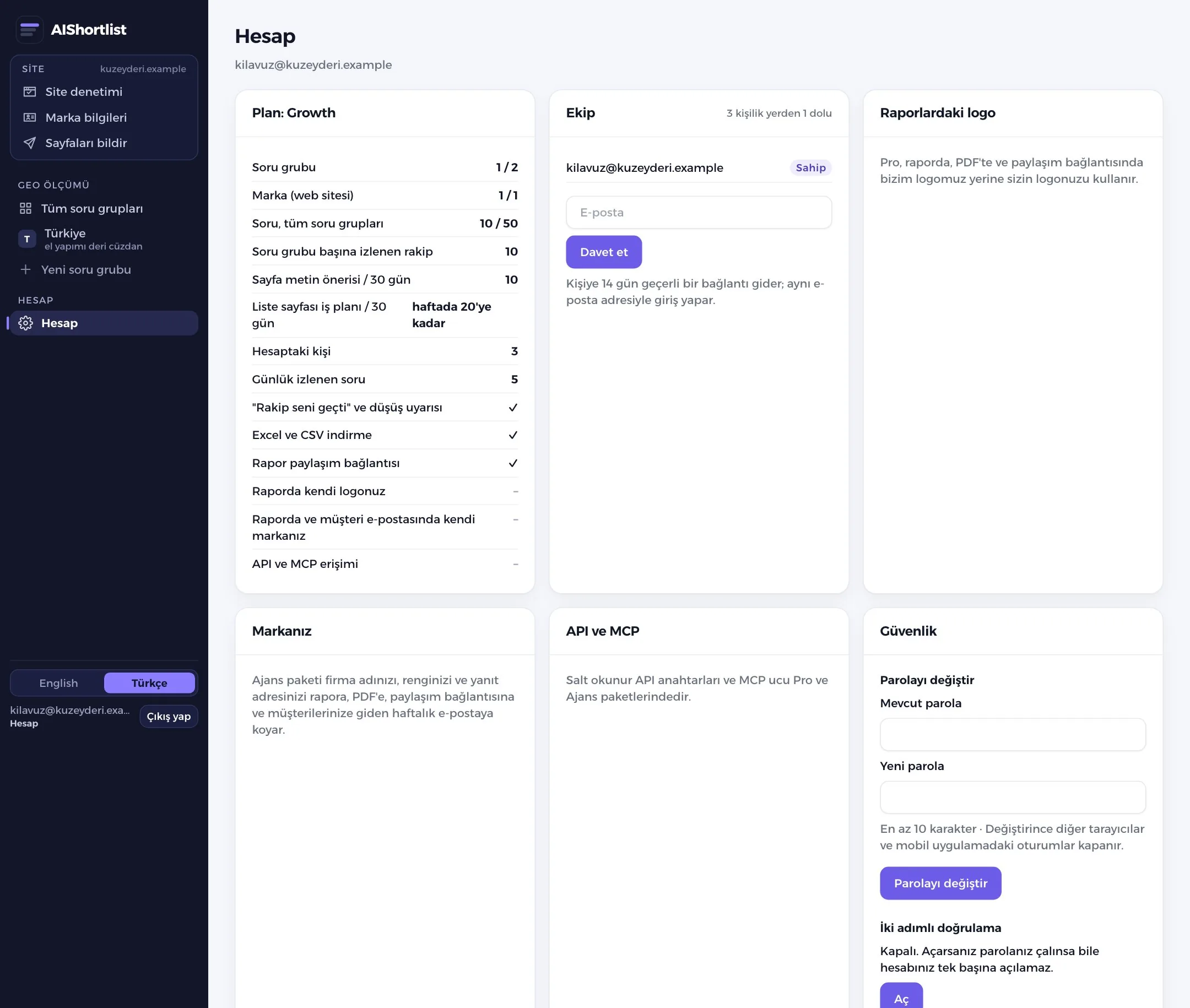Screen dimensions: 1190x1008
Task: Click the Soru grubu '1 / 2' value
Action: pos(506,167)
